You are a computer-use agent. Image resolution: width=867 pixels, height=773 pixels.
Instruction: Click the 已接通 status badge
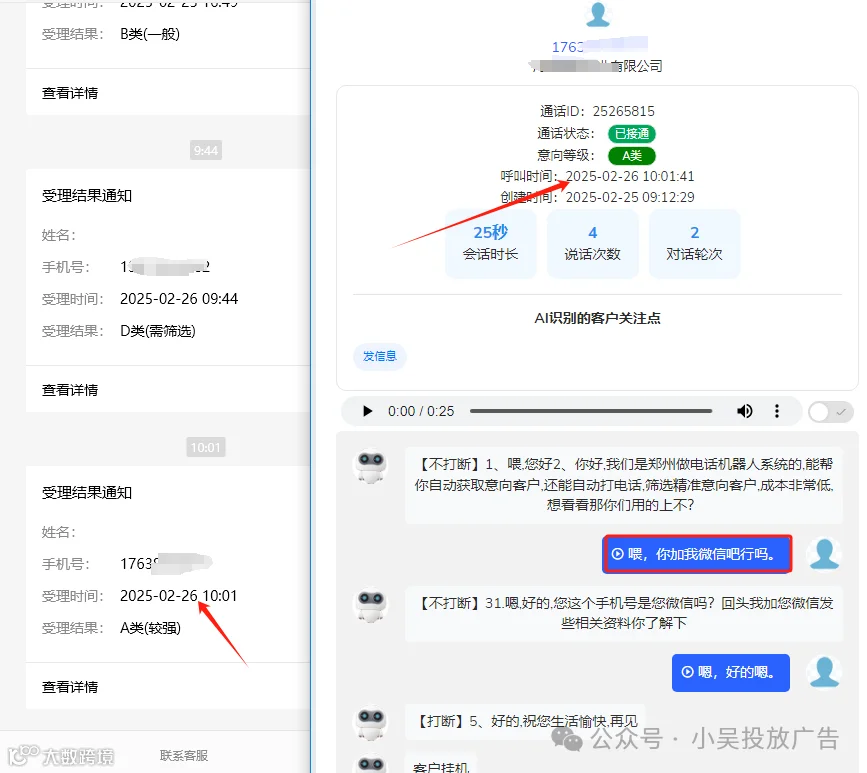pos(631,134)
